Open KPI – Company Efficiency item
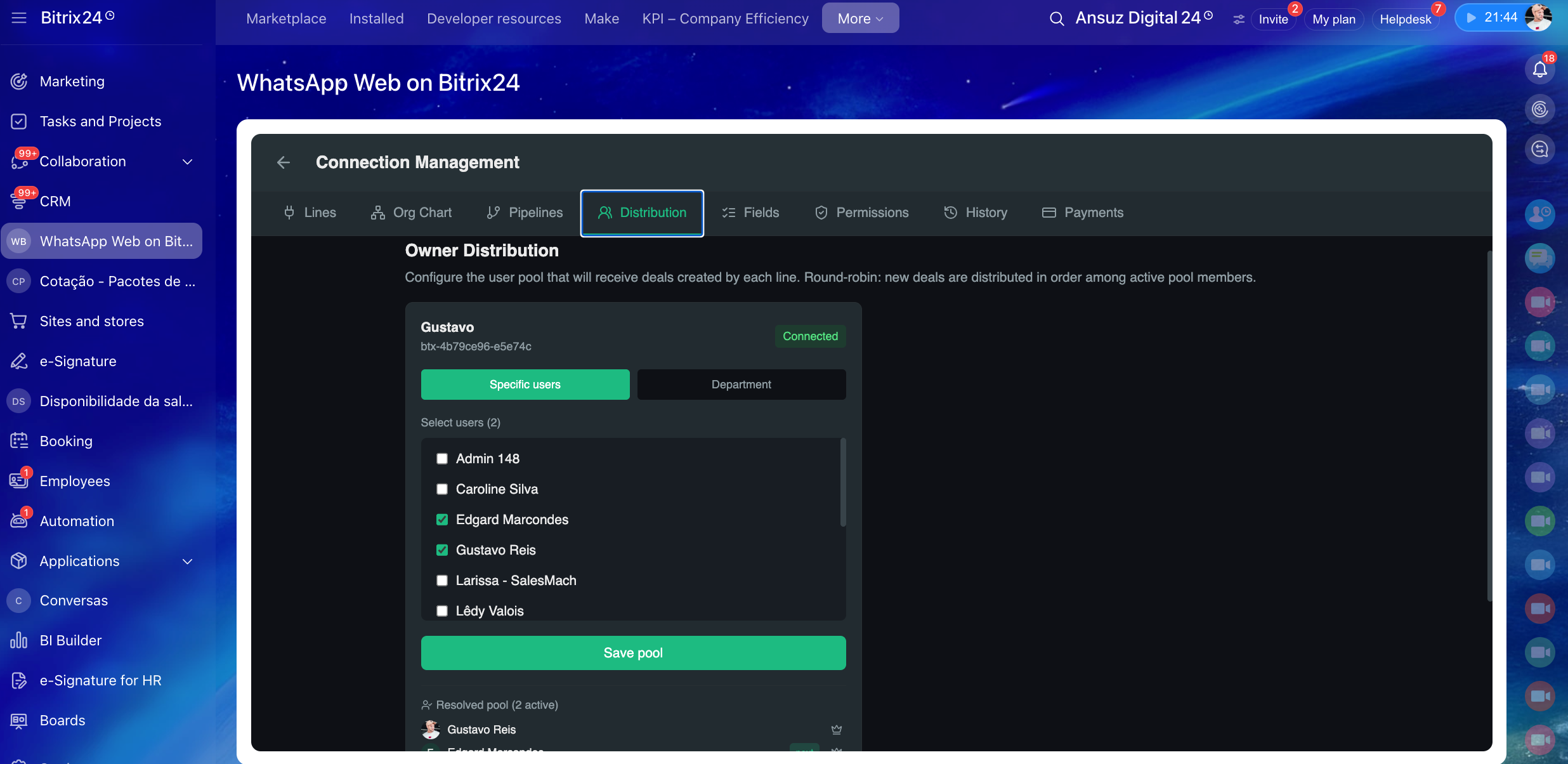 click(726, 18)
